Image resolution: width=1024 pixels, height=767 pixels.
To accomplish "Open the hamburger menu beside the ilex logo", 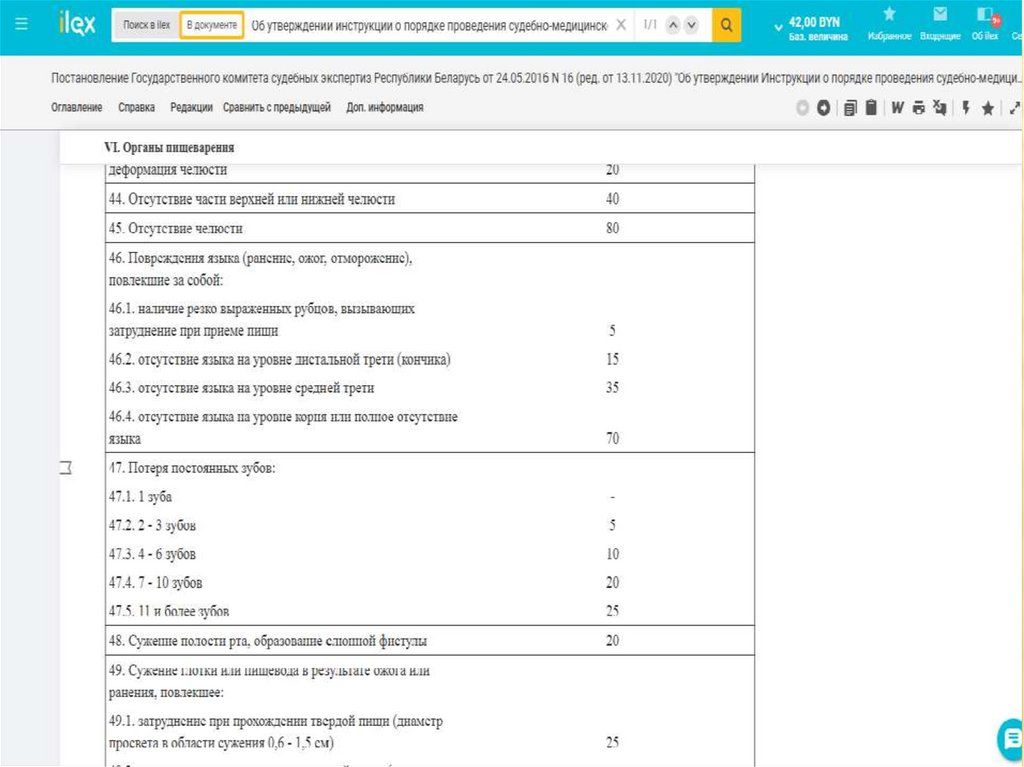I will click(22, 26).
